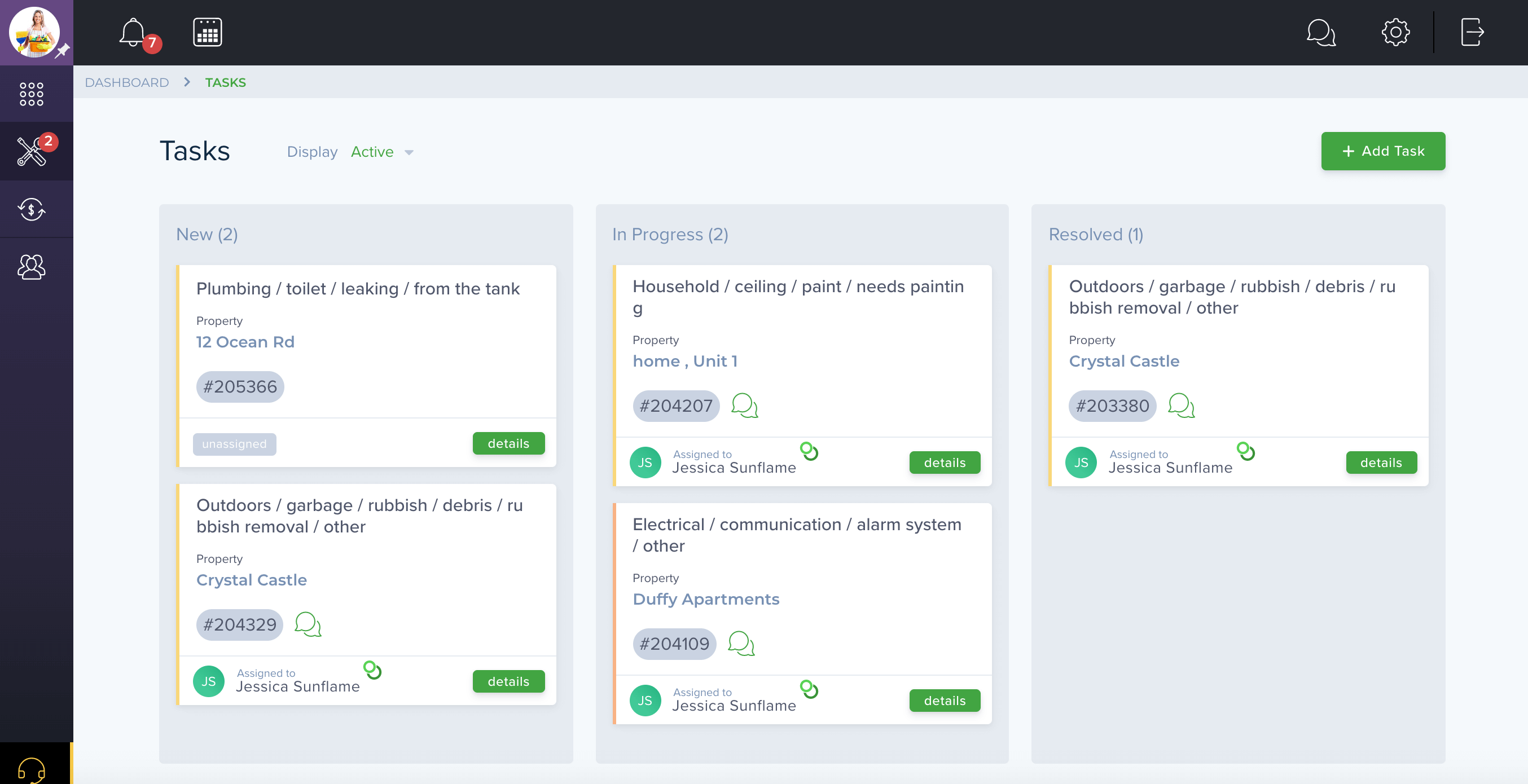Viewport: 1528px width, 784px height.
Task: Click the unassigned tag
Action: tap(234, 443)
